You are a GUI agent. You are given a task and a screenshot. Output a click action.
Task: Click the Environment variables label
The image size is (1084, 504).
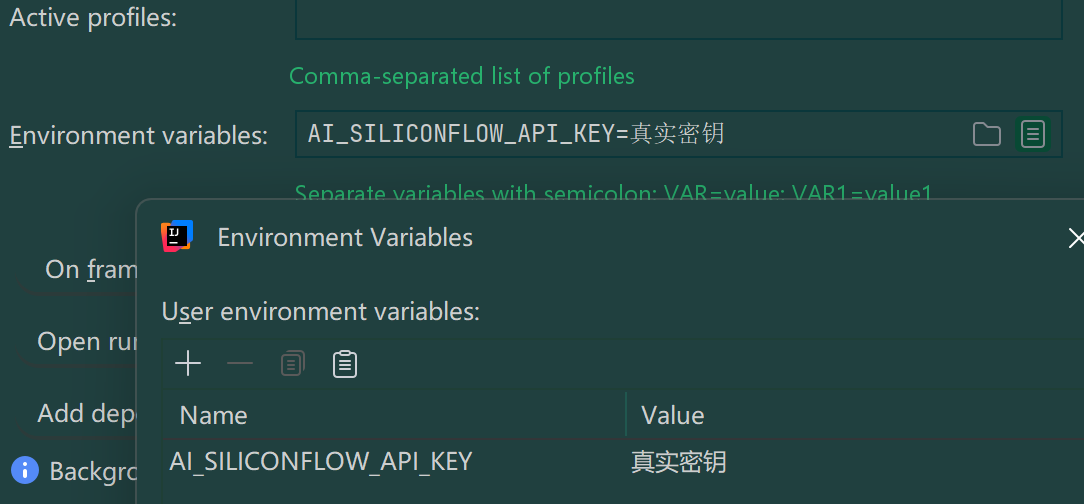click(138, 136)
